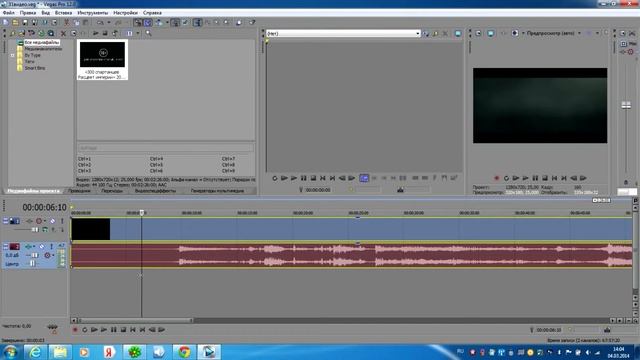The width and height of the screenshot is (640, 360).
Task: Click the Redo arrow icon
Action: click(x=118, y=22)
